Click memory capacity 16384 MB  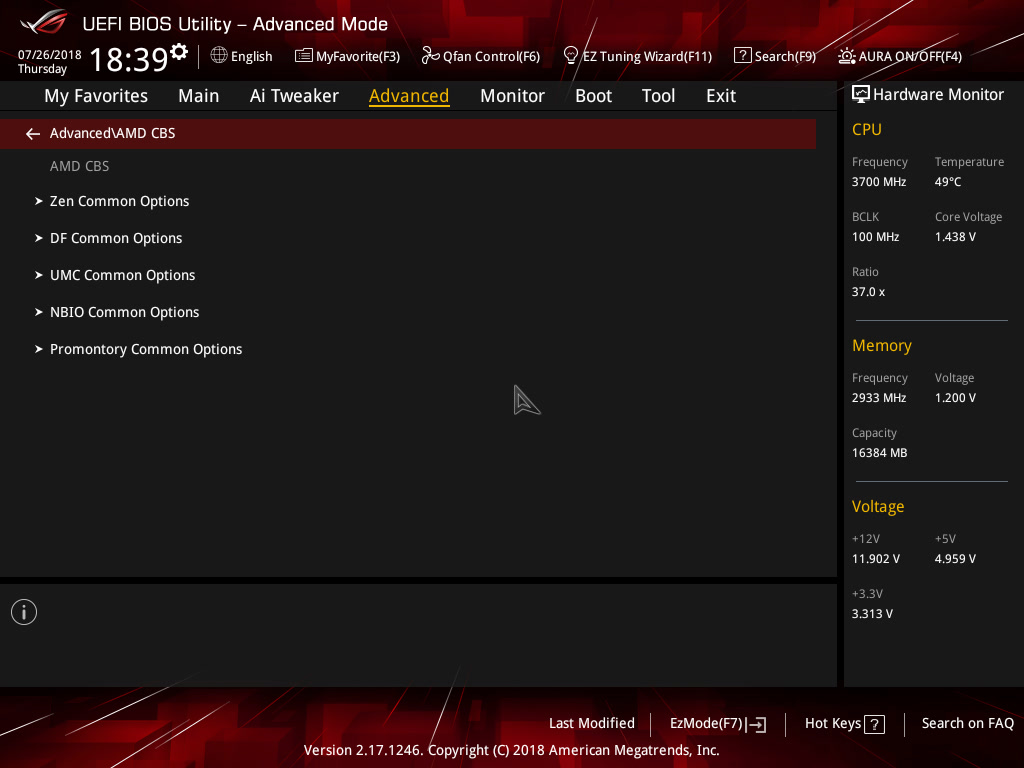tap(880, 453)
